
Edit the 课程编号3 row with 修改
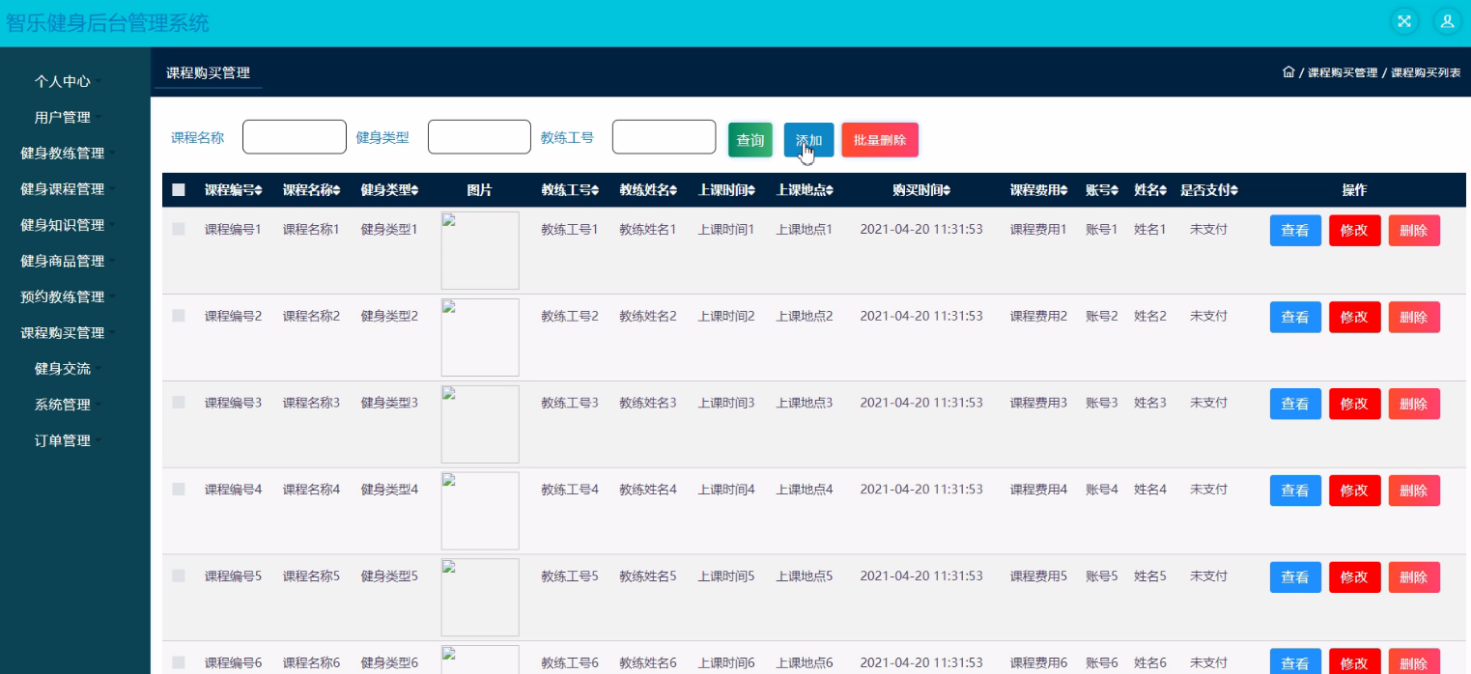tap(1354, 404)
